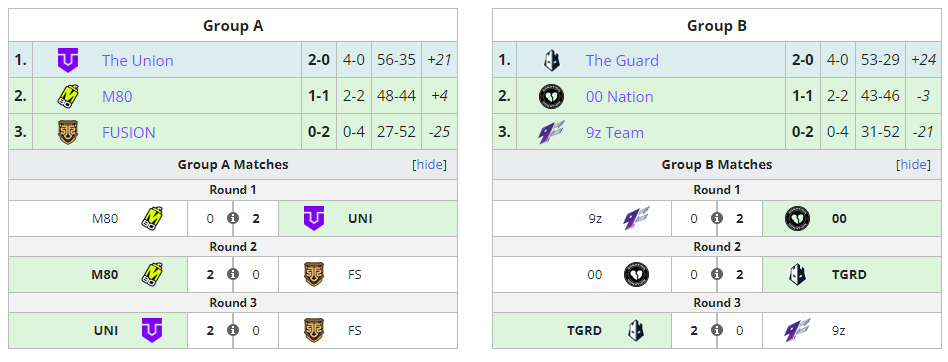Viewport: 948px width, 362px height.
Task: Open the 00 Nation team page link
Action: click(x=620, y=96)
